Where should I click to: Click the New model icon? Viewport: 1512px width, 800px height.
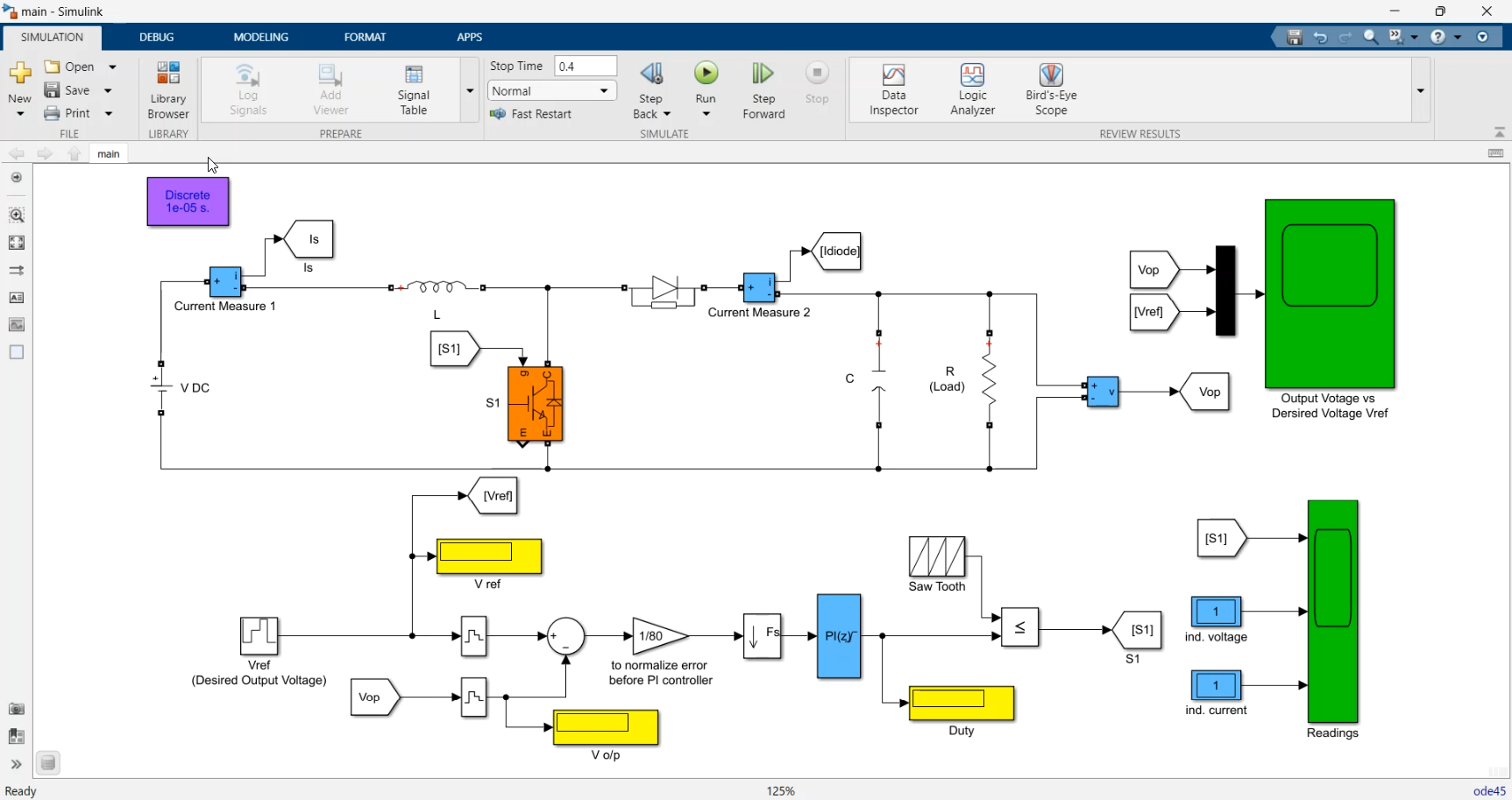(20, 72)
